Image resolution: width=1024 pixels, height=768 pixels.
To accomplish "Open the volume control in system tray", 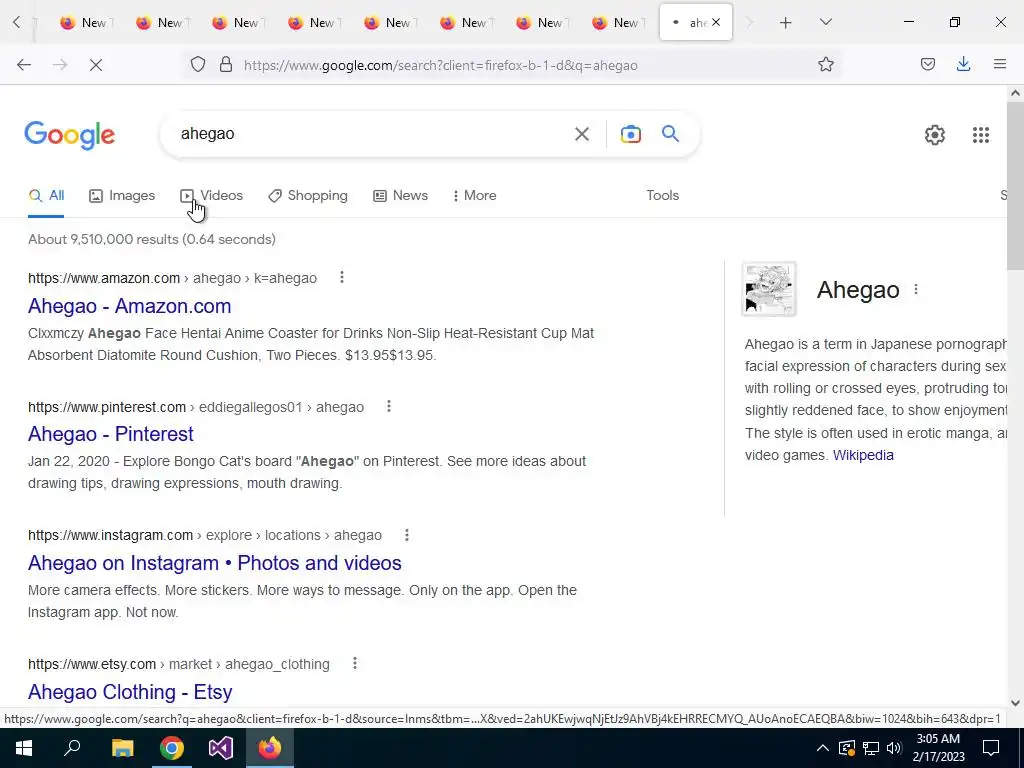I will [894, 748].
